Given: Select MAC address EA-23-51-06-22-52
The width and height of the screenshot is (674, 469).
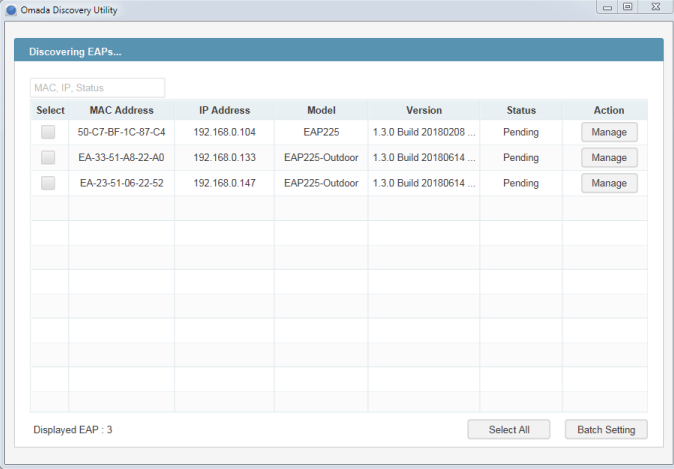Looking at the screenshot, I should 122,183.
